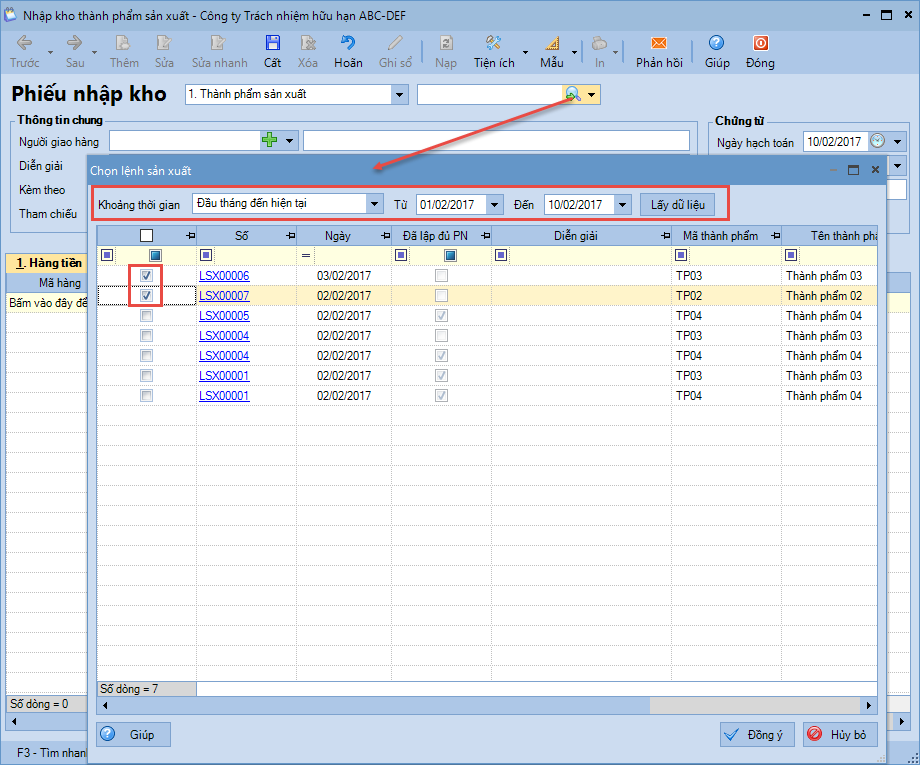Image resolution: width=920 pixels, height=765 pixels.
Task: Uncheck the checkbox for row LSX00006
Action: (147, 276)
